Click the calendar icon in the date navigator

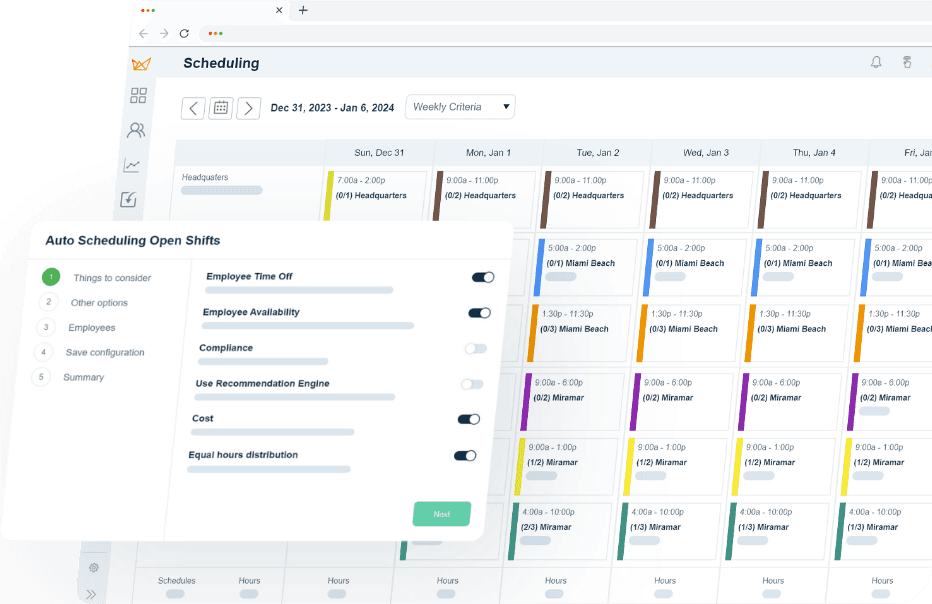(x=221, y=107)
